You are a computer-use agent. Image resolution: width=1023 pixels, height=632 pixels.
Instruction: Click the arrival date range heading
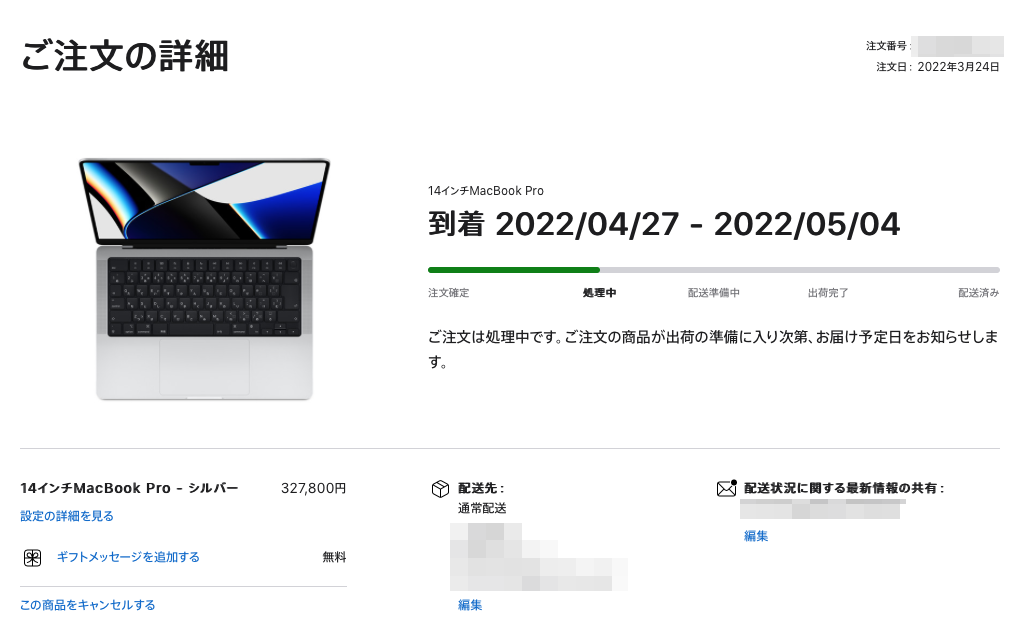pos(664,224)
